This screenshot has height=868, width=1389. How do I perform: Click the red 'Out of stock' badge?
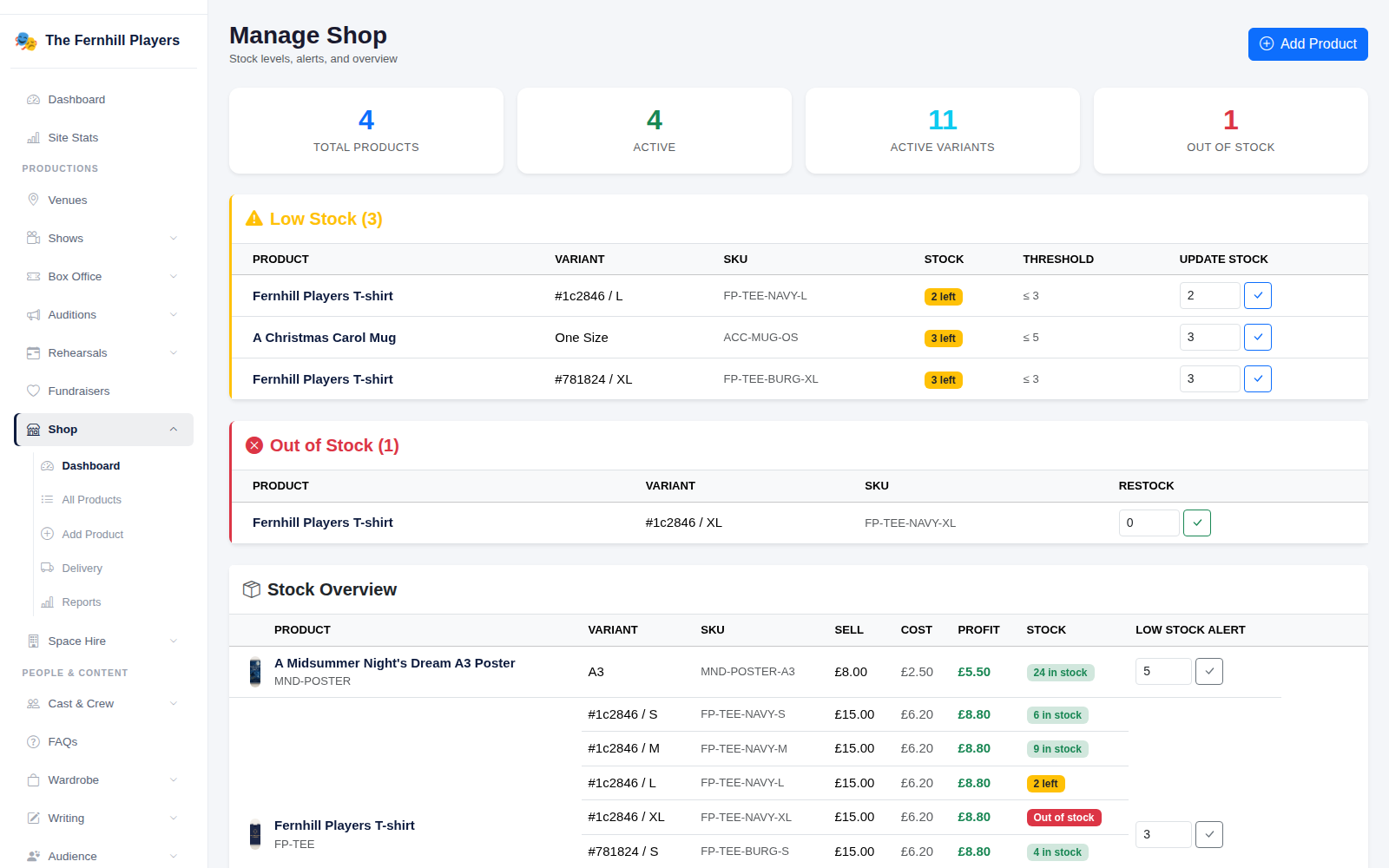click(1064, 818)
